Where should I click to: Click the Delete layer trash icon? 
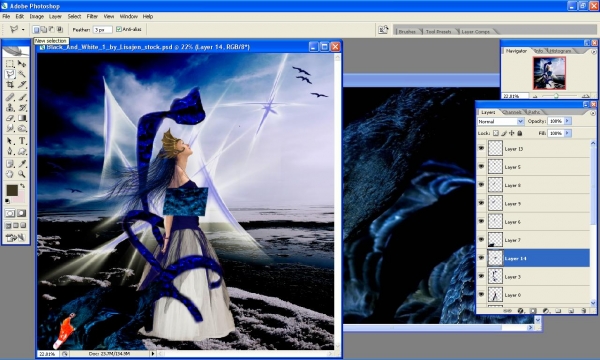click(584, 311)
